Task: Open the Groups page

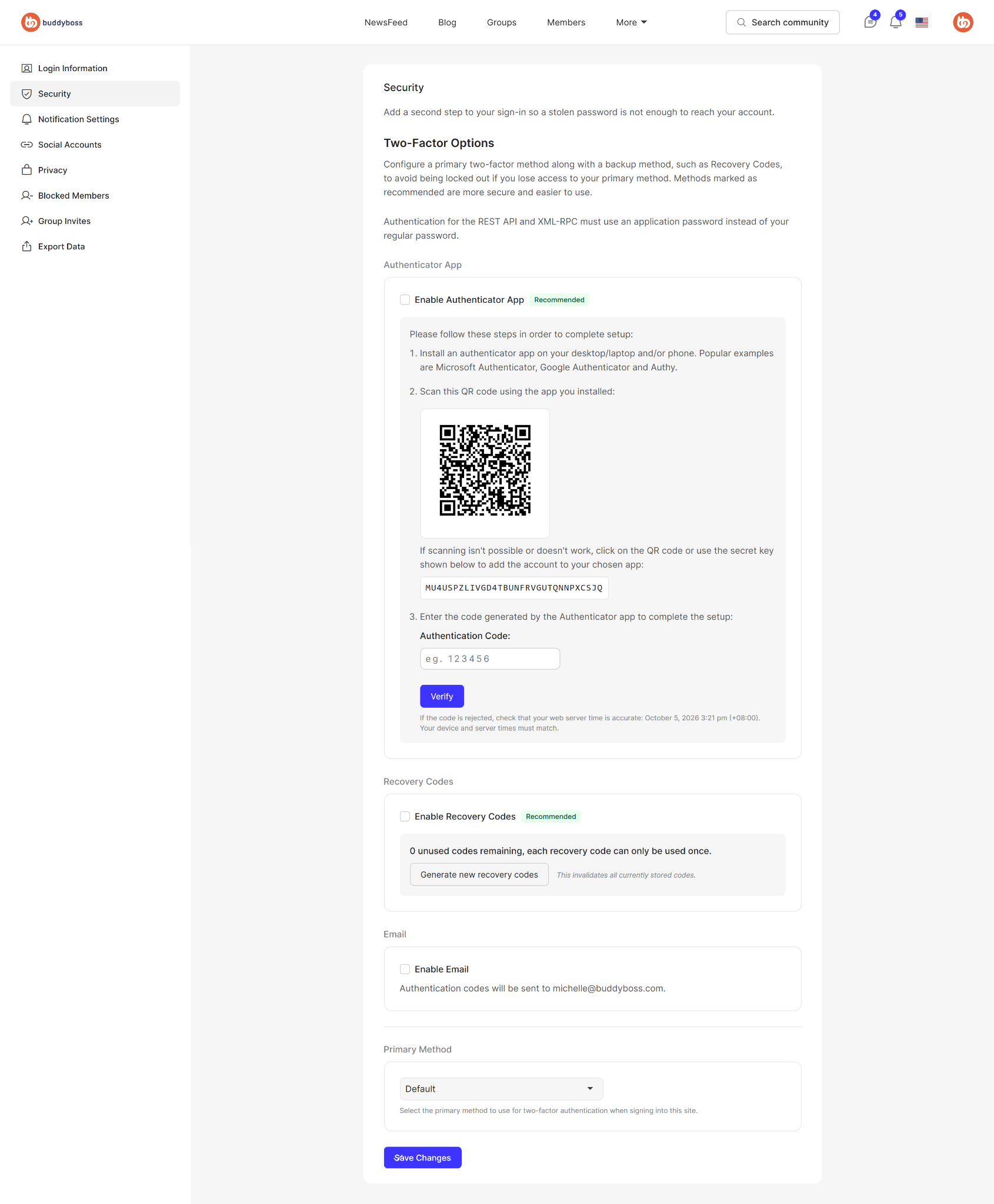Action: coord(501,22)
